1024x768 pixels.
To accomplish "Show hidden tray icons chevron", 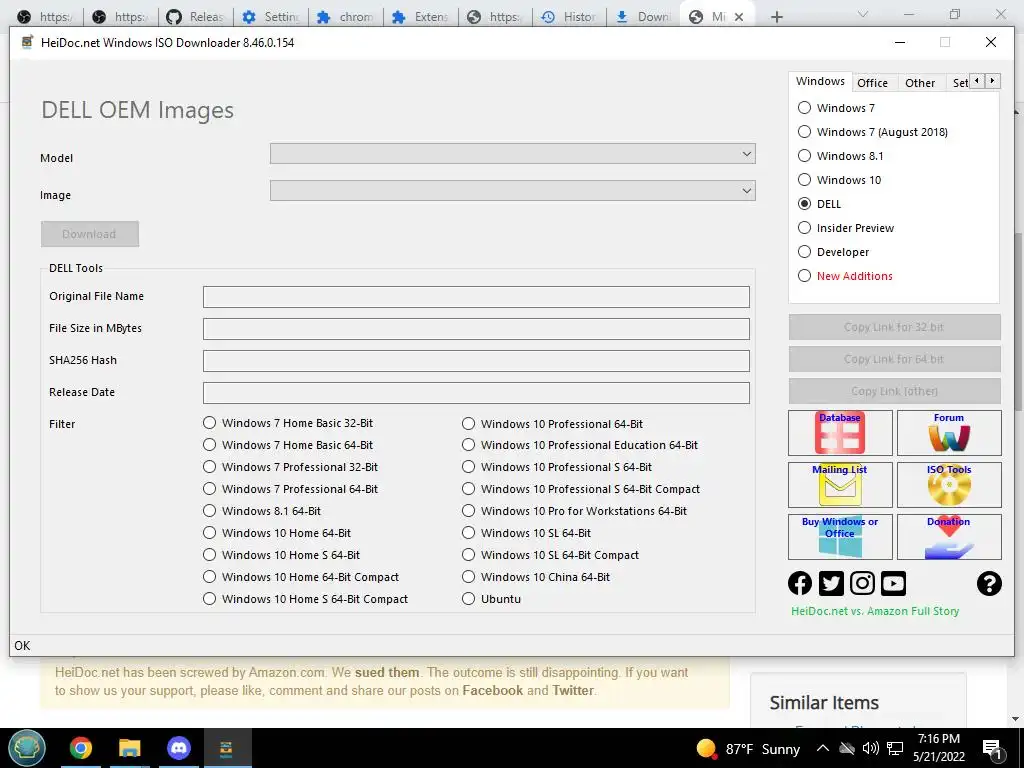I will 823,748.
